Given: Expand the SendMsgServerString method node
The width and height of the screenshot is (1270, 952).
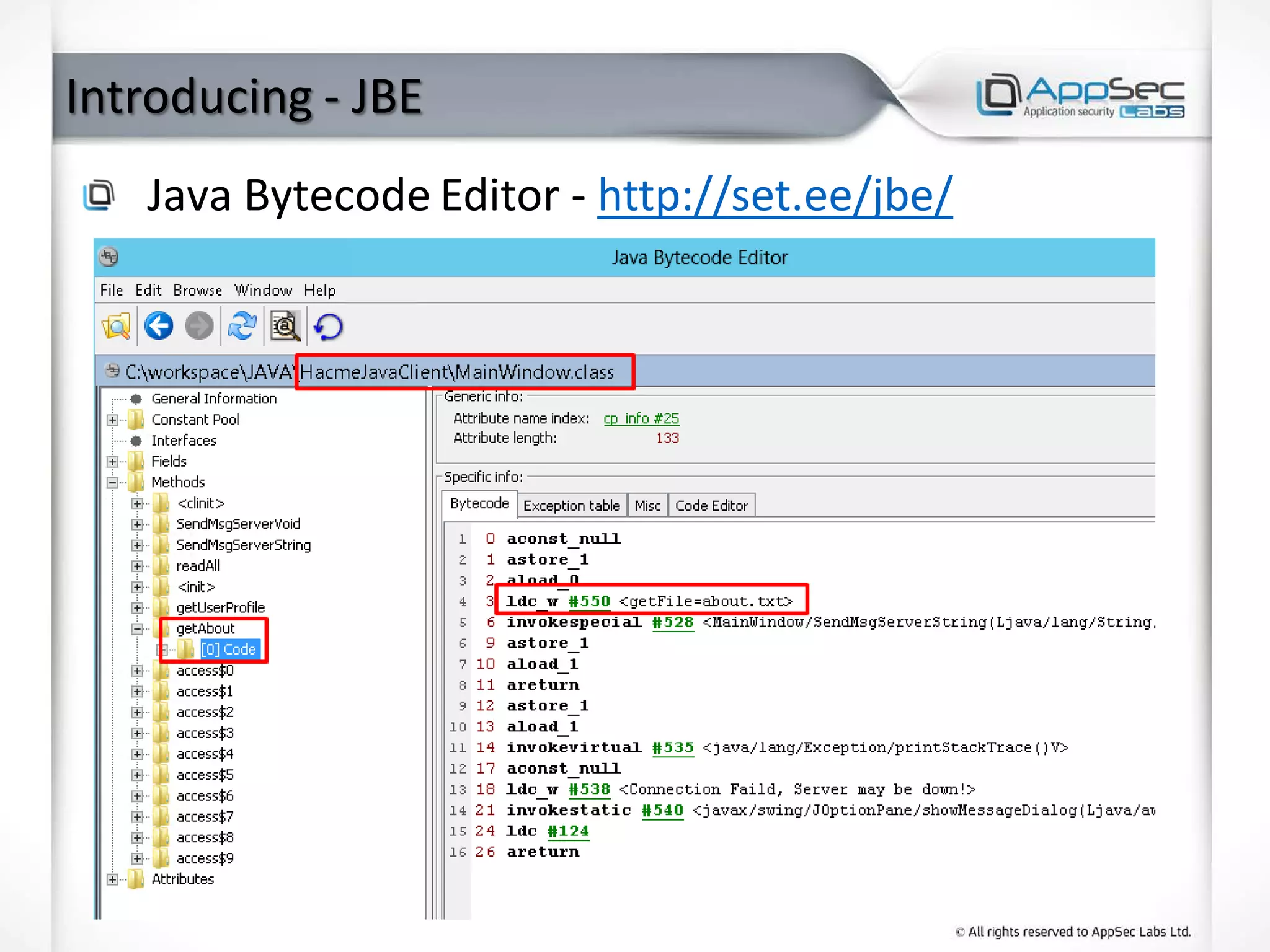Looking at the screenshot, I should pyautogui.click(x=137, y=545).
